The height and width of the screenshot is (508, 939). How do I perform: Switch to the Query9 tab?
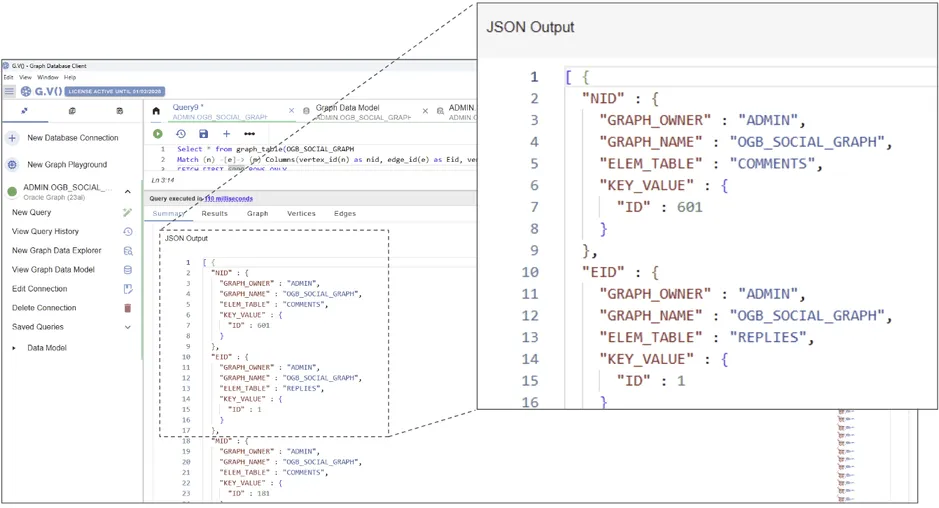(x=220, y=111)
